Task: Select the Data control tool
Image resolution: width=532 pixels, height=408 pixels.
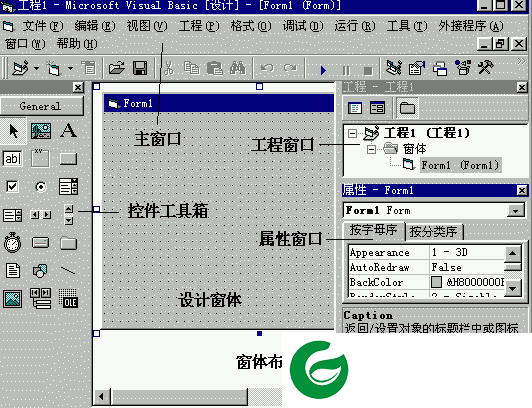Action: (41, 298)
